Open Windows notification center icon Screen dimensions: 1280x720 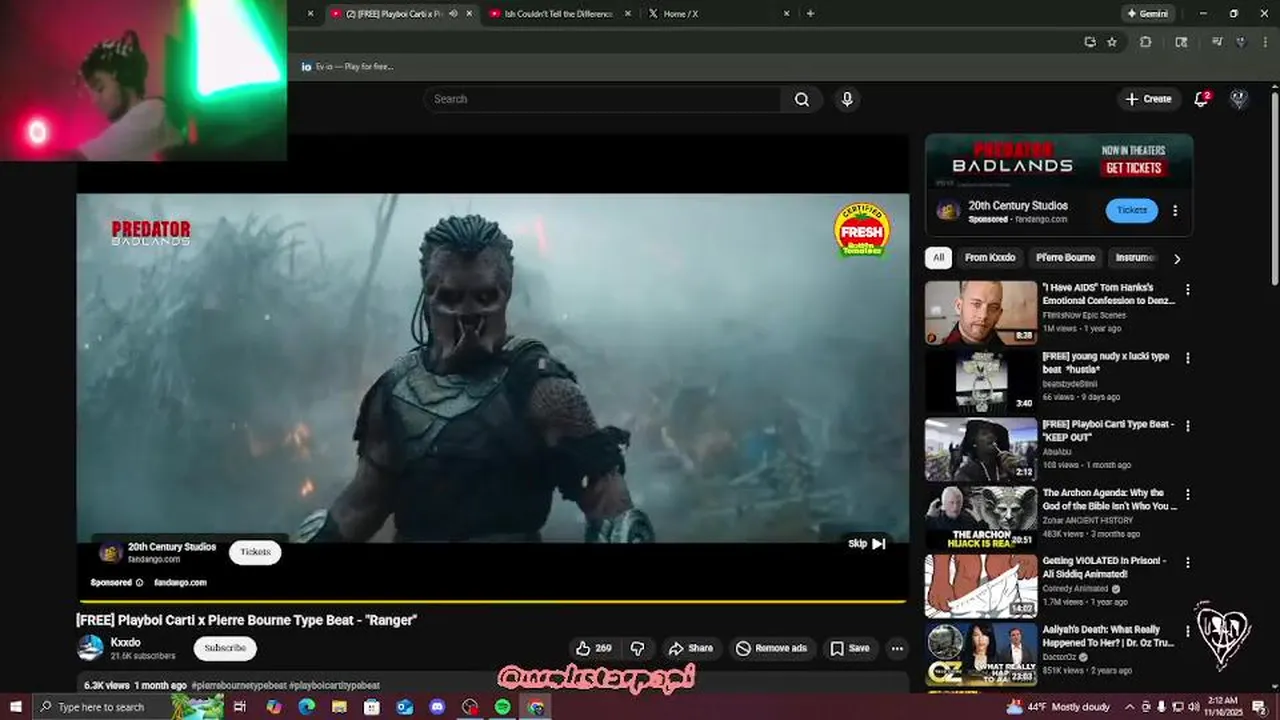point(1259,707)
